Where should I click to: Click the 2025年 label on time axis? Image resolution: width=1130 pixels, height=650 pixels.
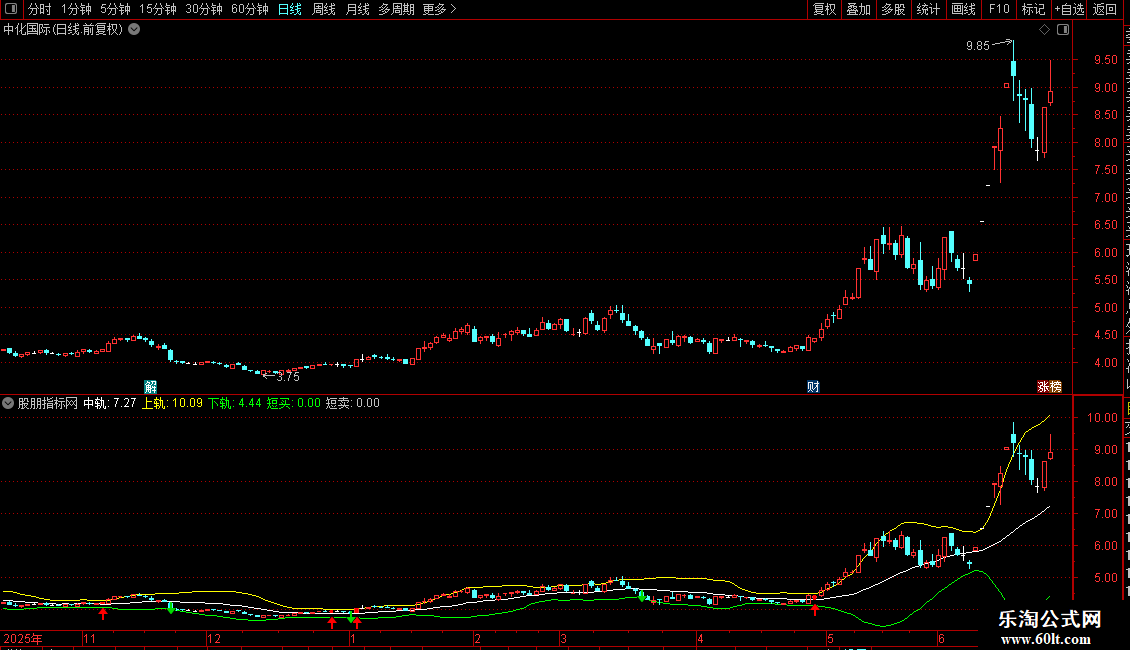tap(23, 639)
